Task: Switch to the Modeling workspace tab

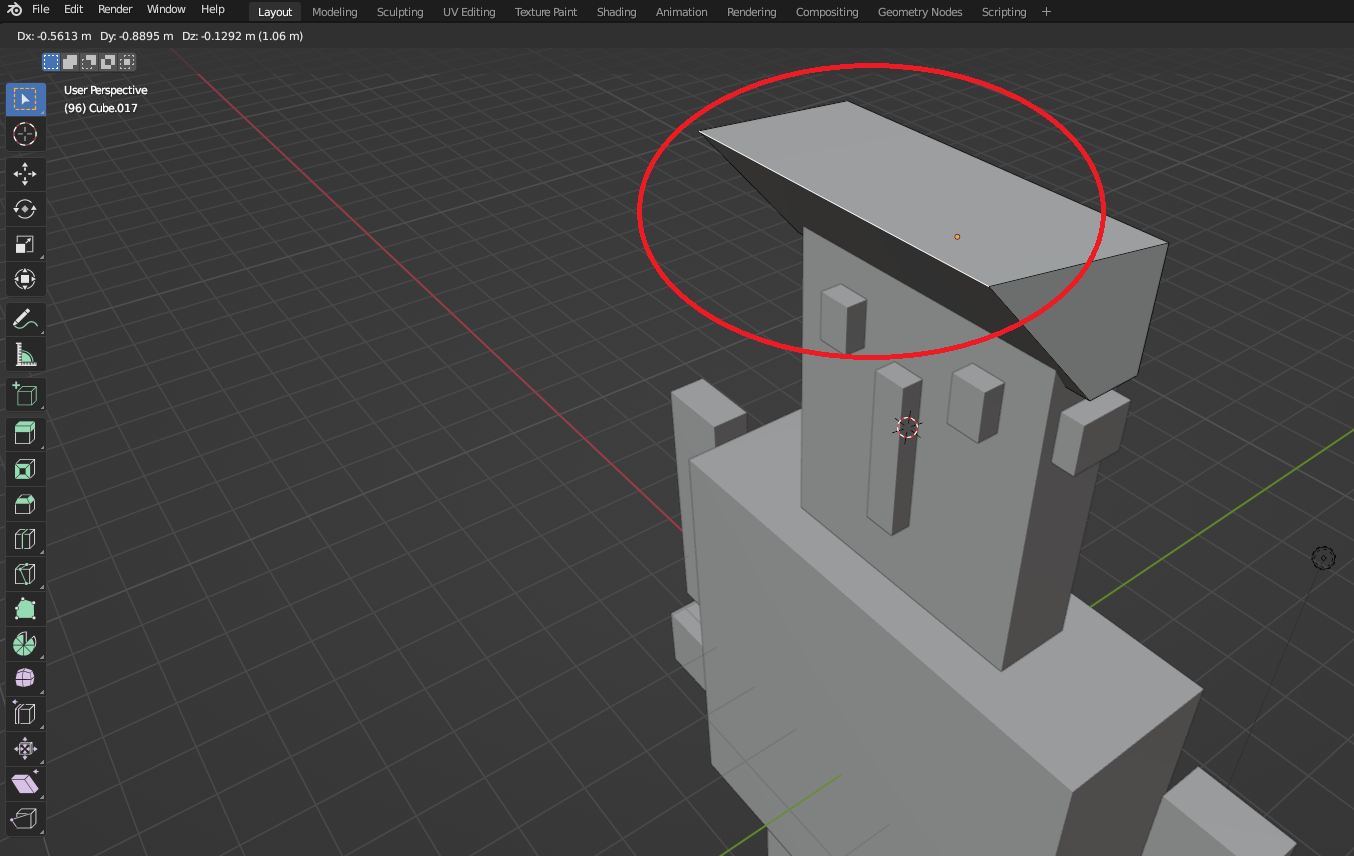Action: click(x=335, y=12)
